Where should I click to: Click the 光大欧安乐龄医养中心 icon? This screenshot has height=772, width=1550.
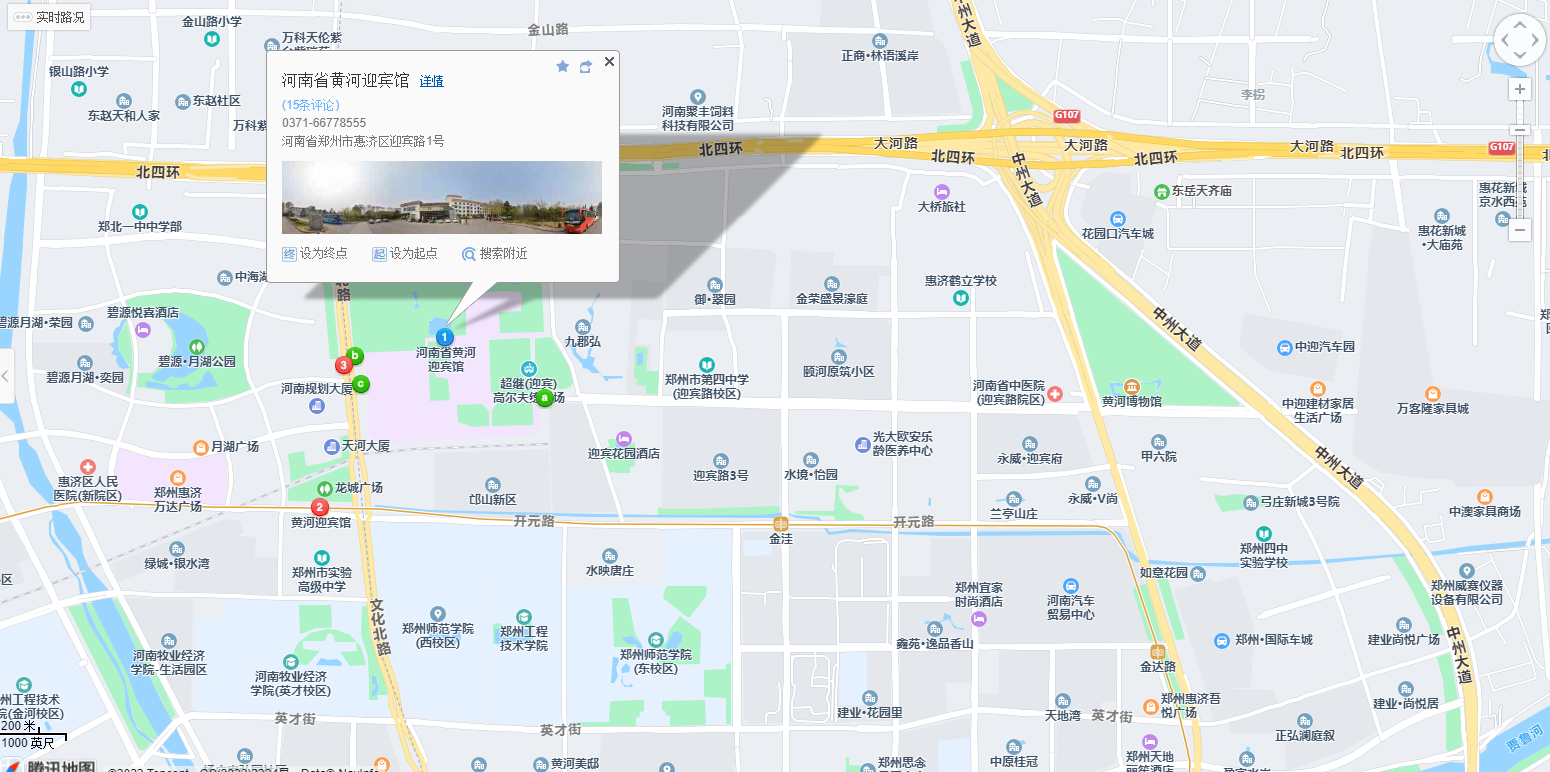[862, 444]
